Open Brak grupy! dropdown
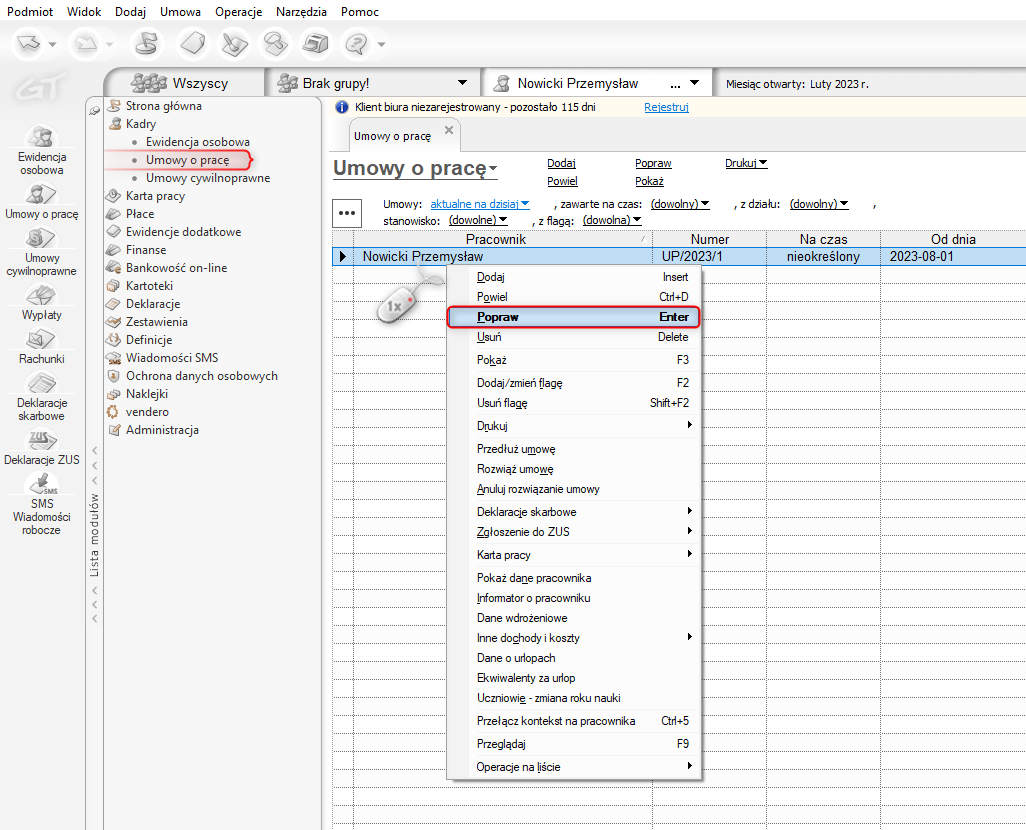The width and height of the screenshot is (1026, 830). pyautogui.click(x=461, y=83)
